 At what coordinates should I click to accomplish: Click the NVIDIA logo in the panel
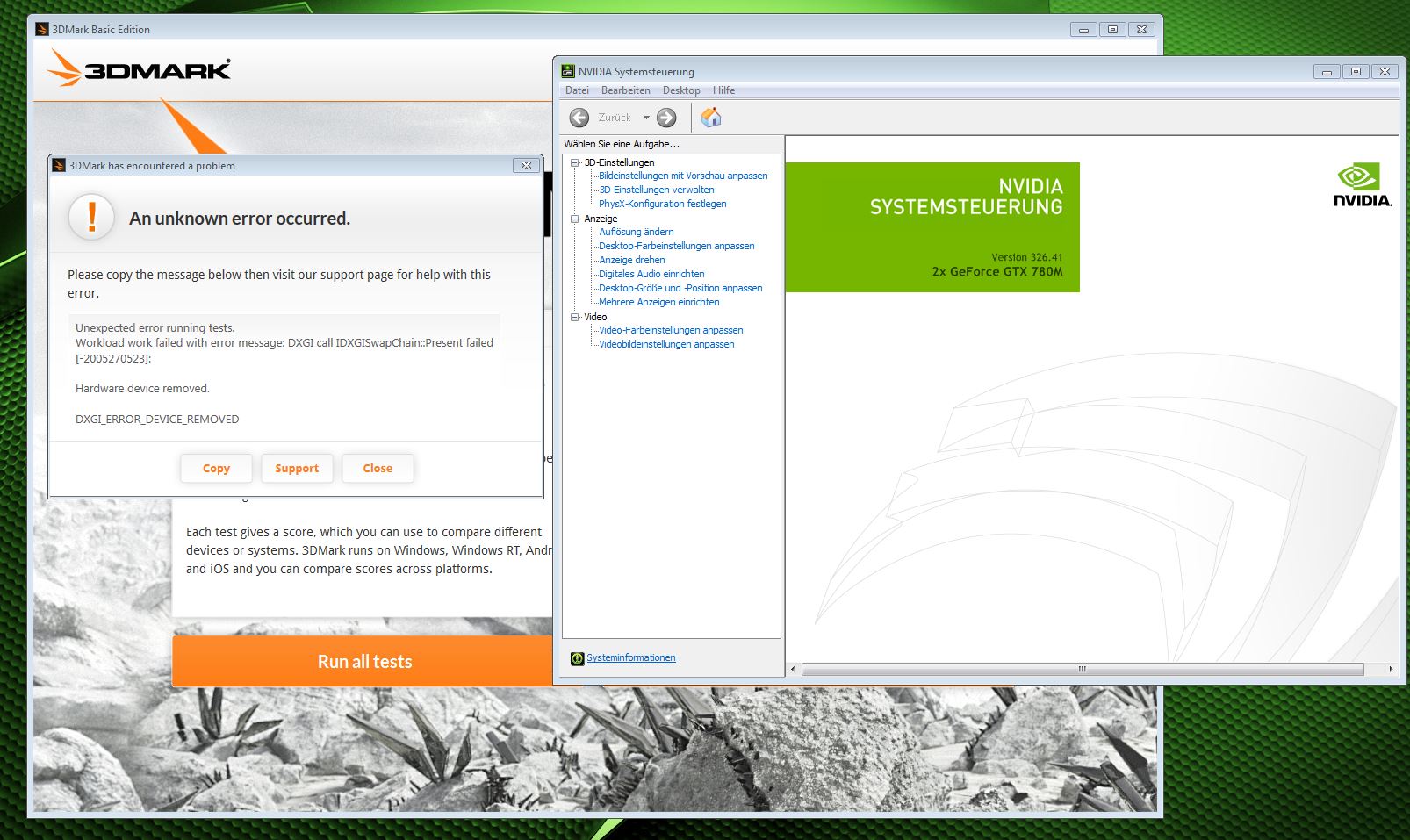[x=1363, y=185]
